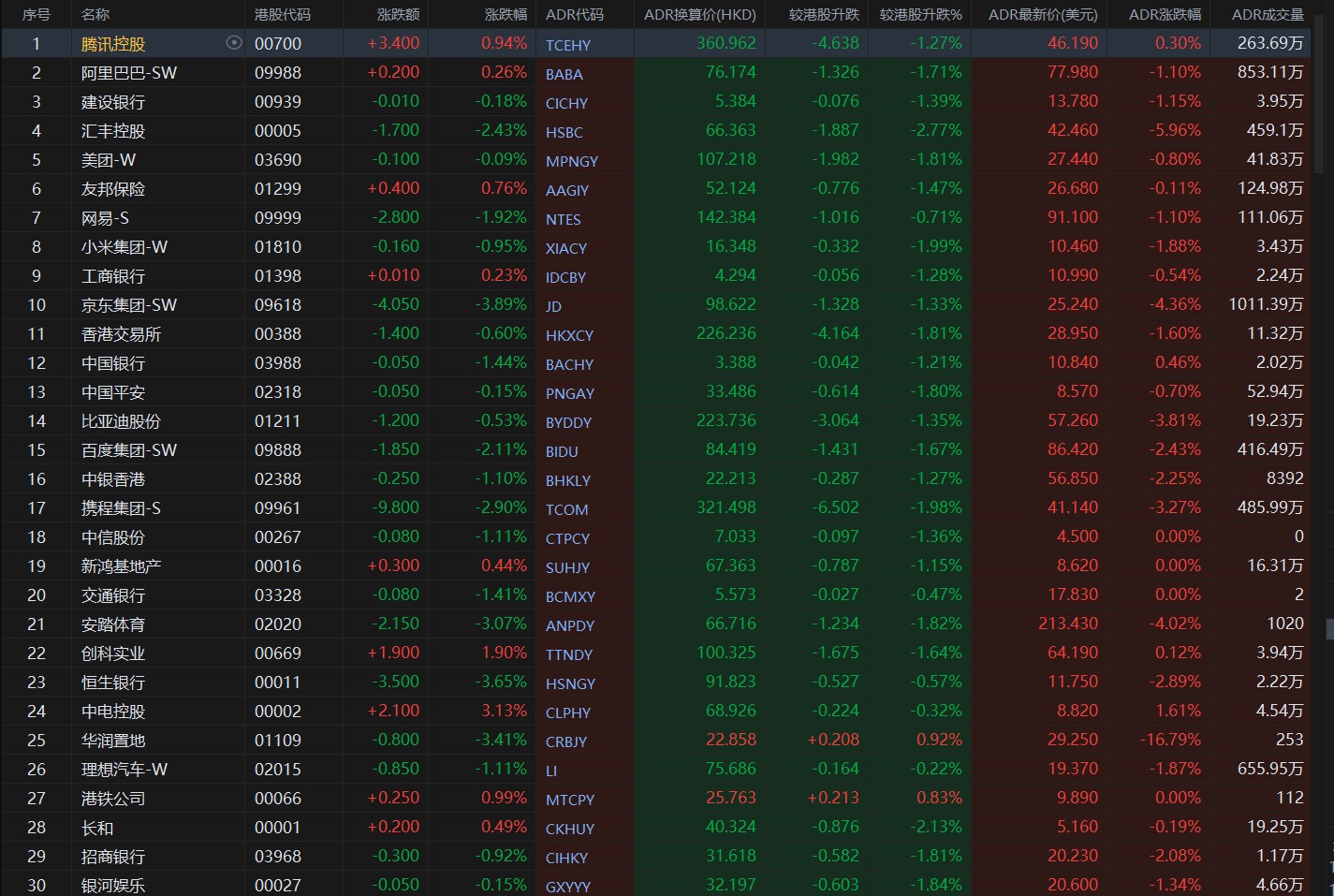Click the 港股代码 column header
Image resolution: width=1334 pixels, height=896 pixels.
point(283,14)
